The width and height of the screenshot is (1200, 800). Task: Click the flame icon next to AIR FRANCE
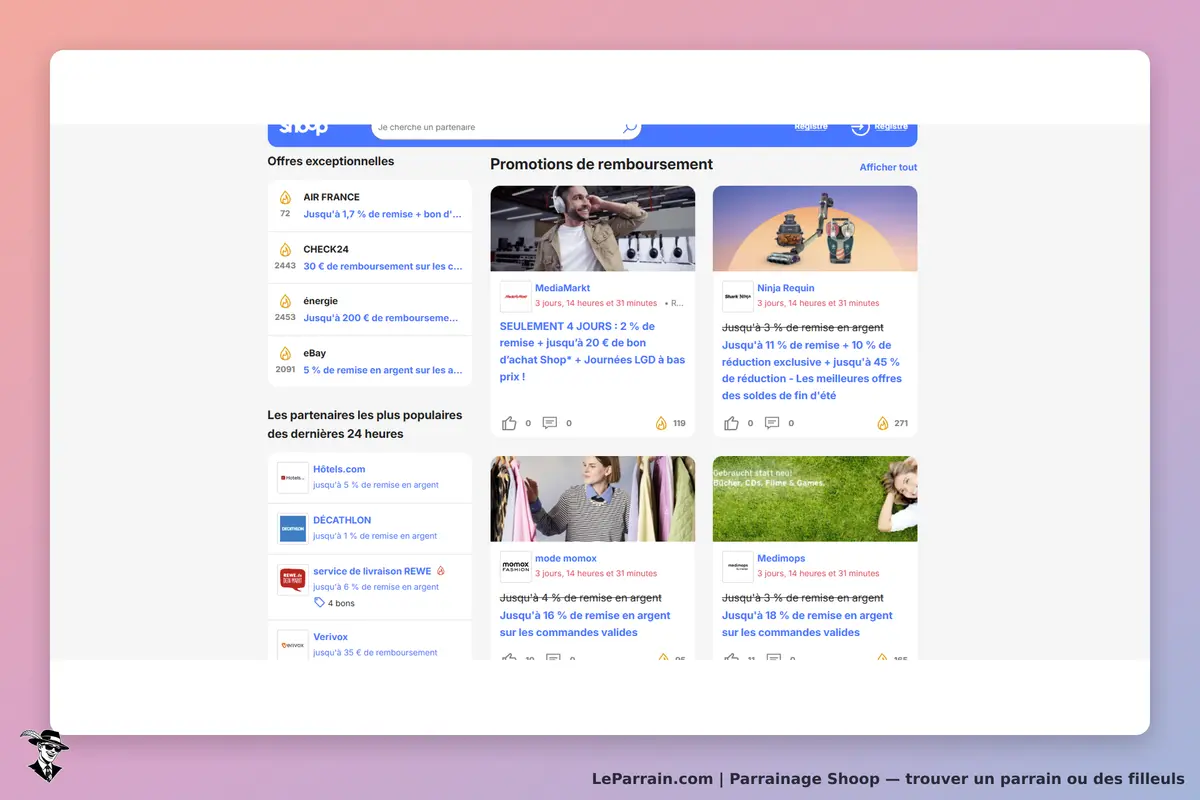[285, 197]
